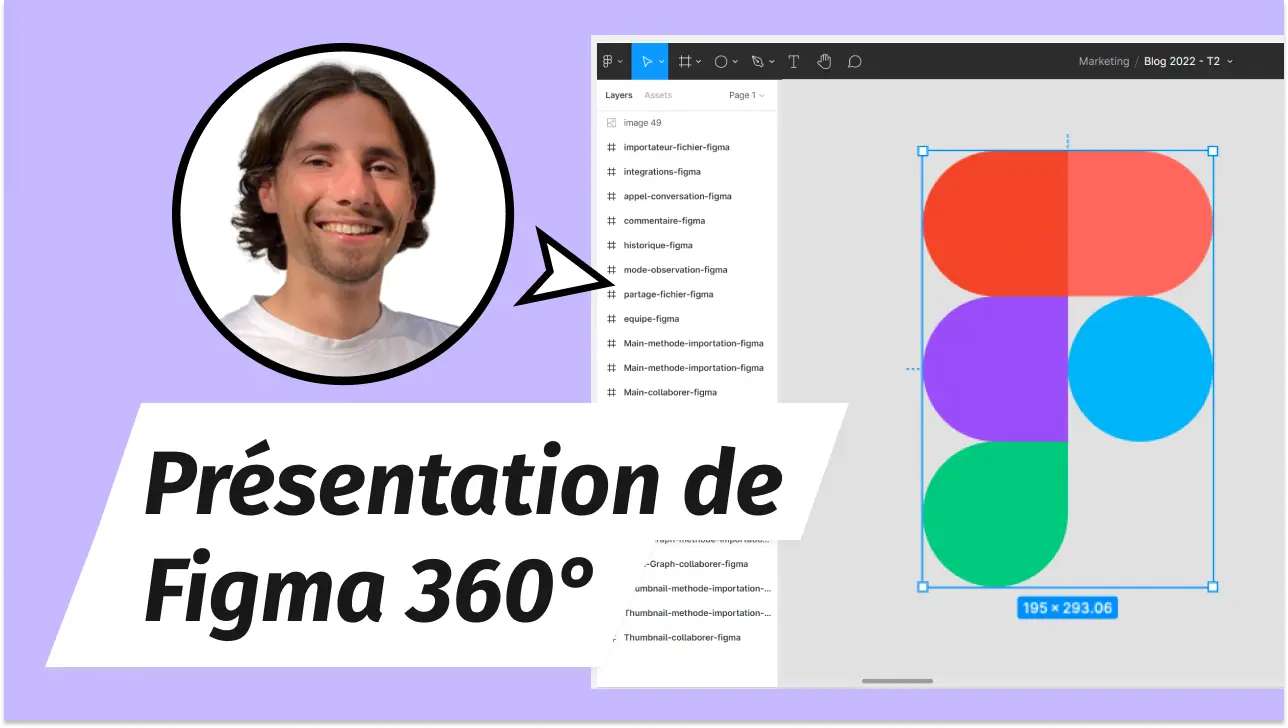Click the coral top-right logo shape
The image size is (1288, 728).
(x=1140, y=224)
